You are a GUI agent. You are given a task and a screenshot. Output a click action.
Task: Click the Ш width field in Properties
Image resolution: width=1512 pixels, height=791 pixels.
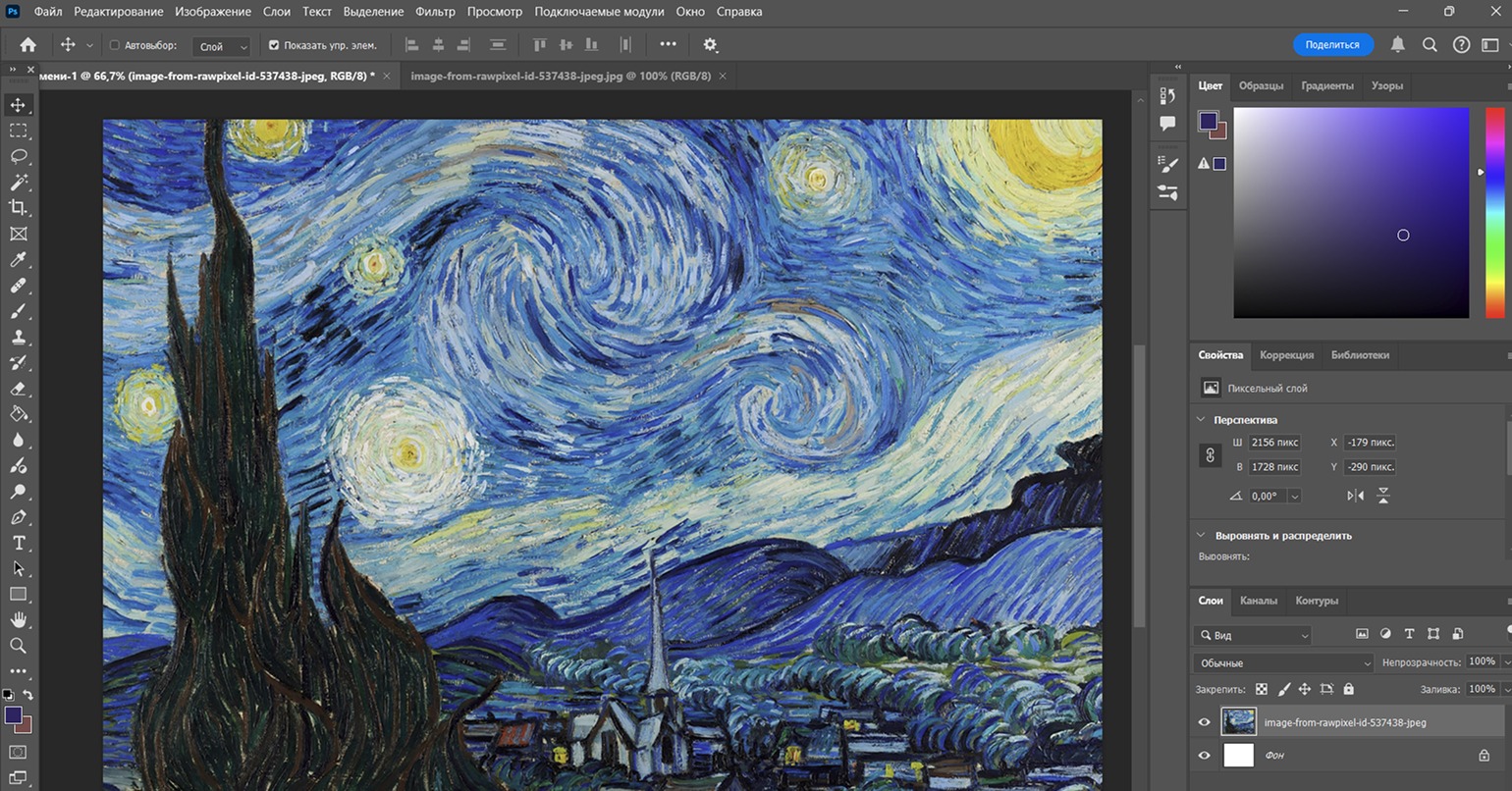(x=1274, y=443)
